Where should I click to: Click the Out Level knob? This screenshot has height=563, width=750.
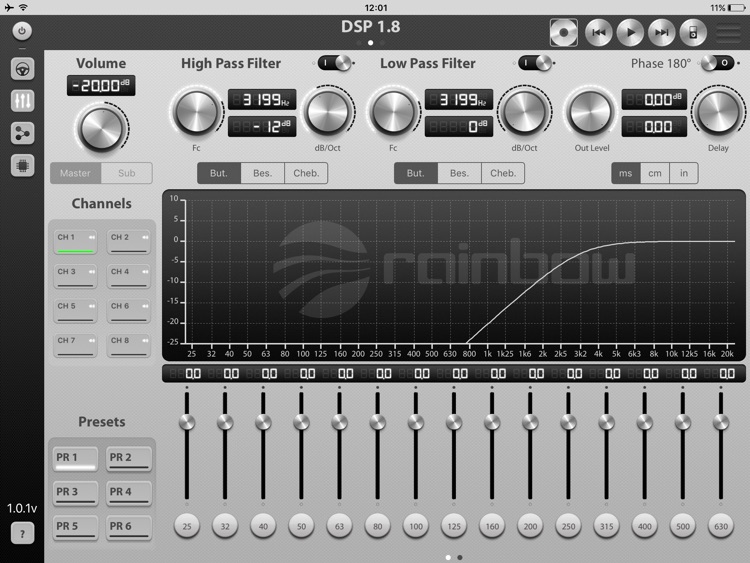coord(591,112)
